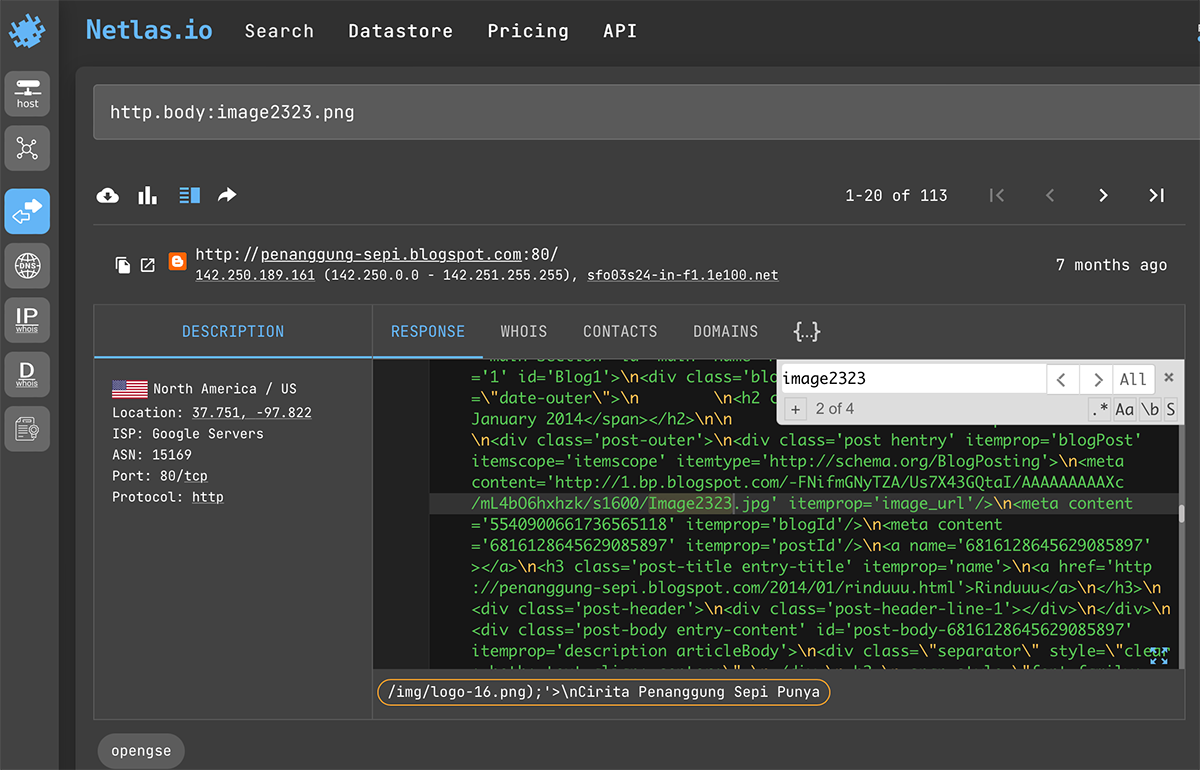Go to next results page
This screenshot has width=1200, height=770.
[x=1103, y=195]
